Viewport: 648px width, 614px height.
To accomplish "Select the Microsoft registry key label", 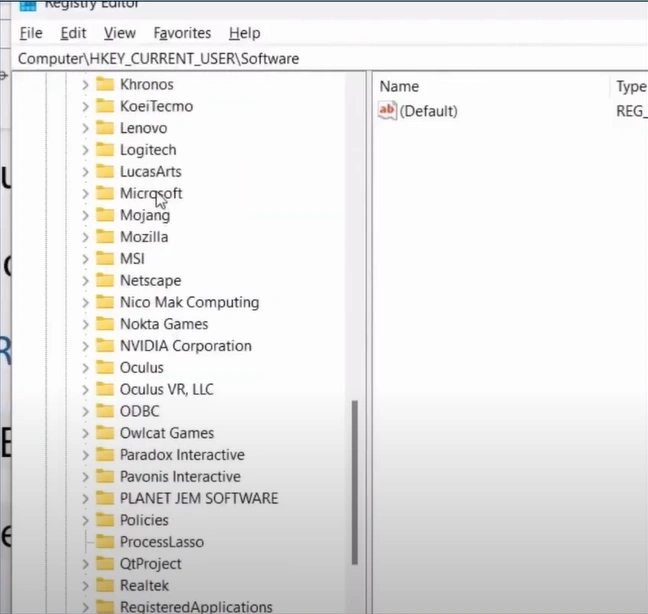I will (x=151, y=193).
